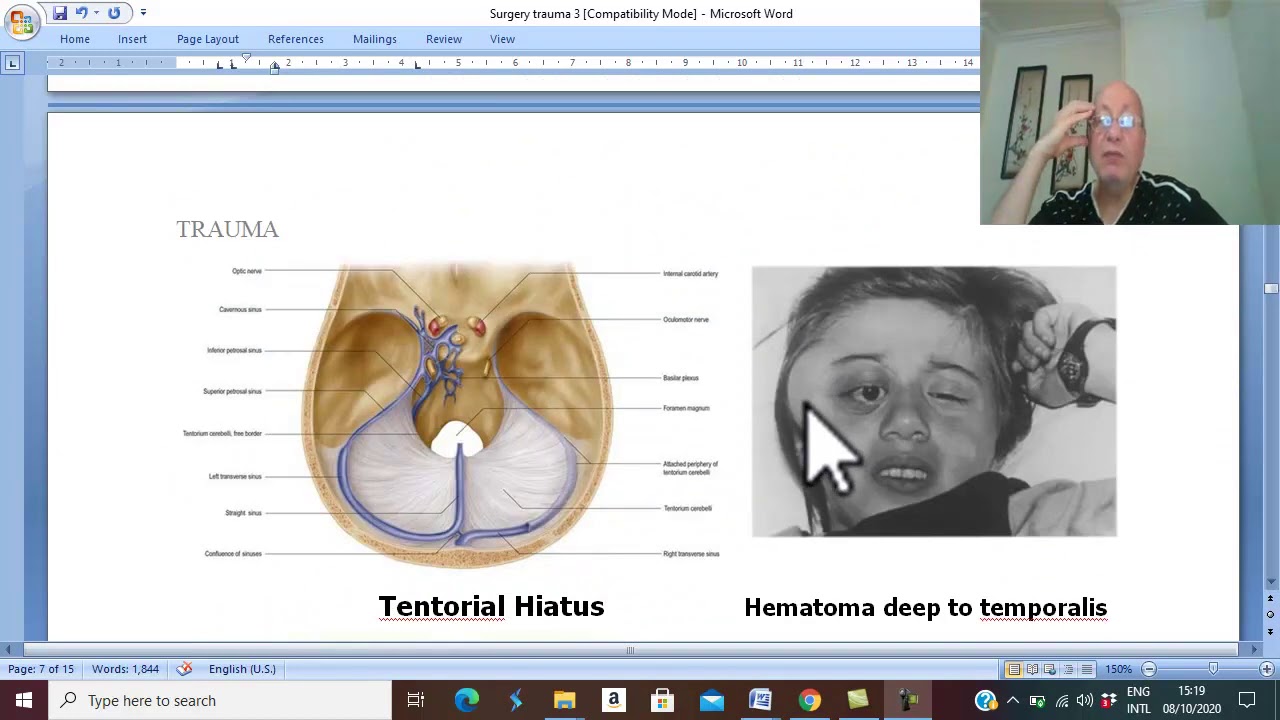Open Microsoft Store from the taskbar
This screenshot has width=1280, height=720.
[x=662, y=700]
